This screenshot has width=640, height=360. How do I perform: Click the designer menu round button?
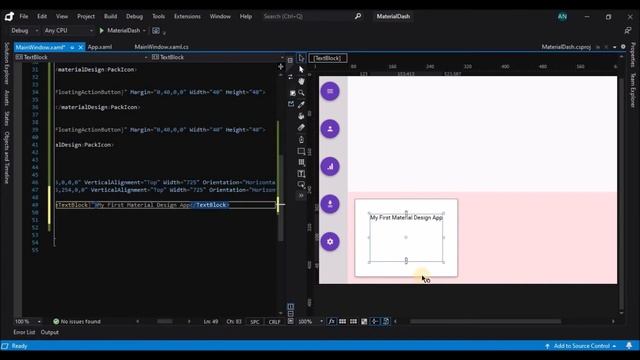click(330, 91)
